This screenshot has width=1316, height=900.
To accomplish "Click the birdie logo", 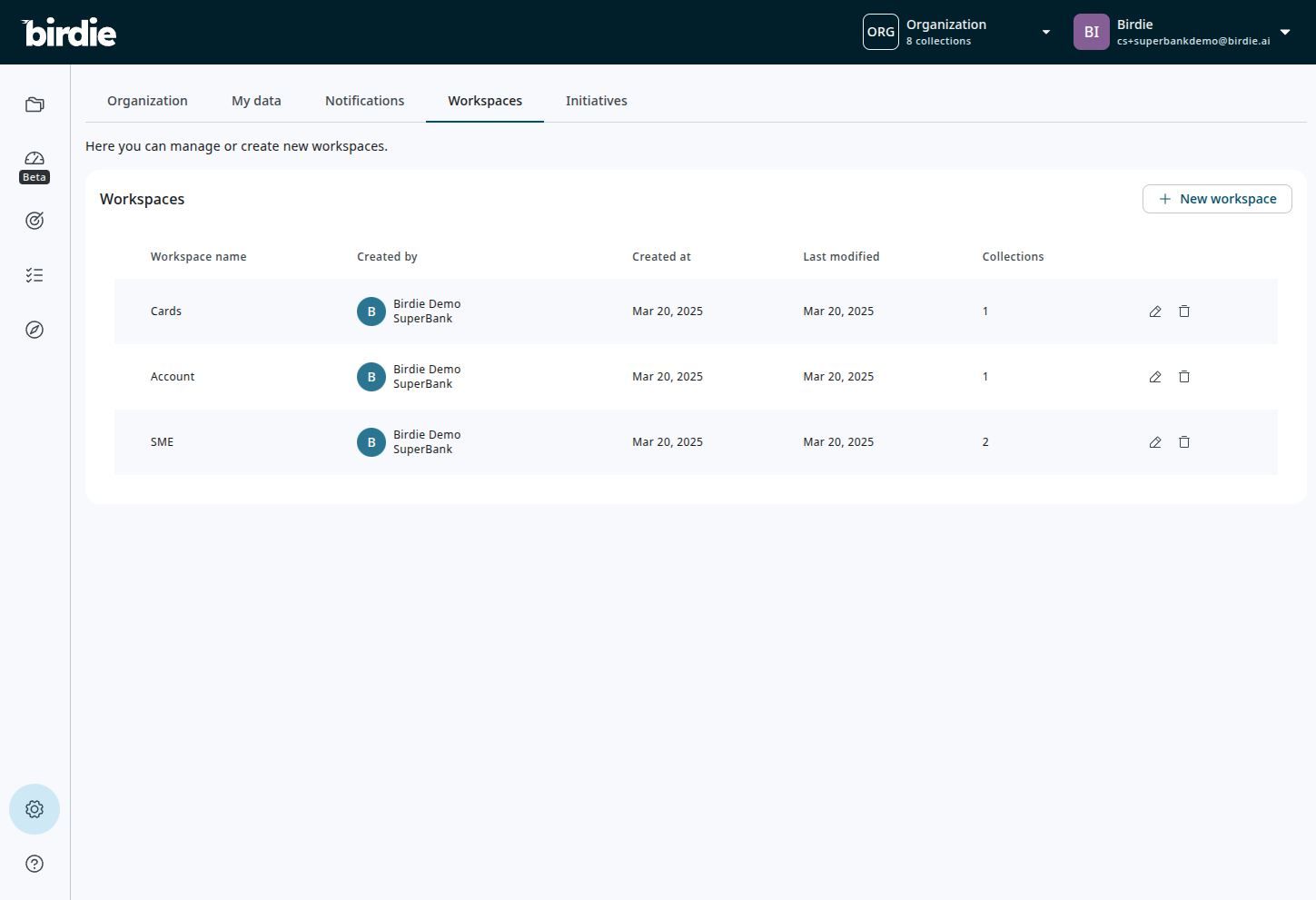I will point(69,33).
